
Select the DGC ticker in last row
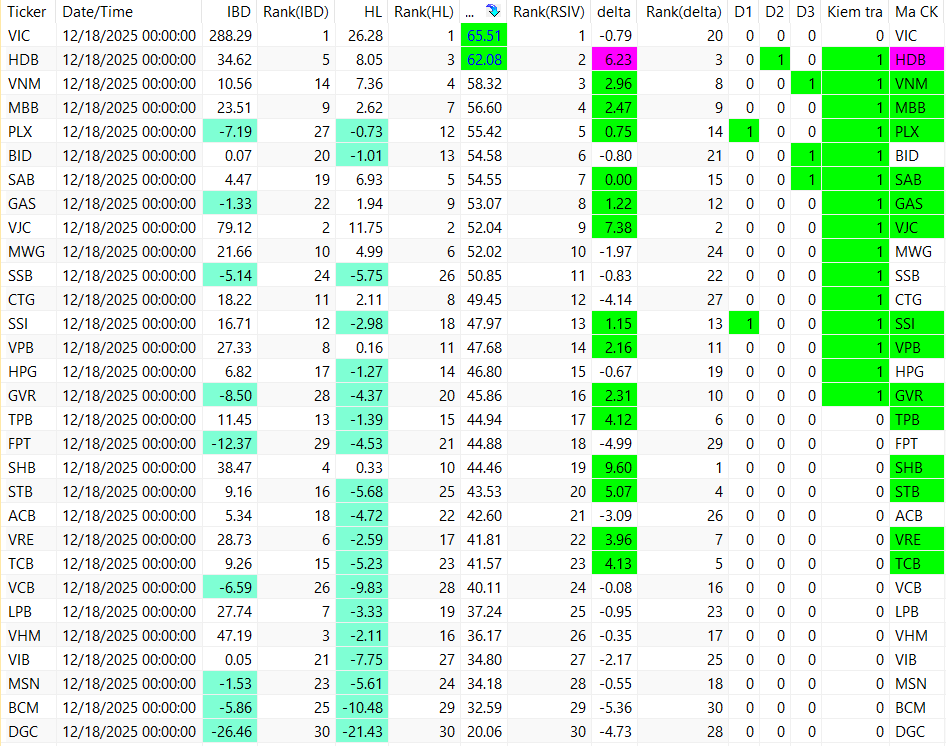tap(23, 732)
